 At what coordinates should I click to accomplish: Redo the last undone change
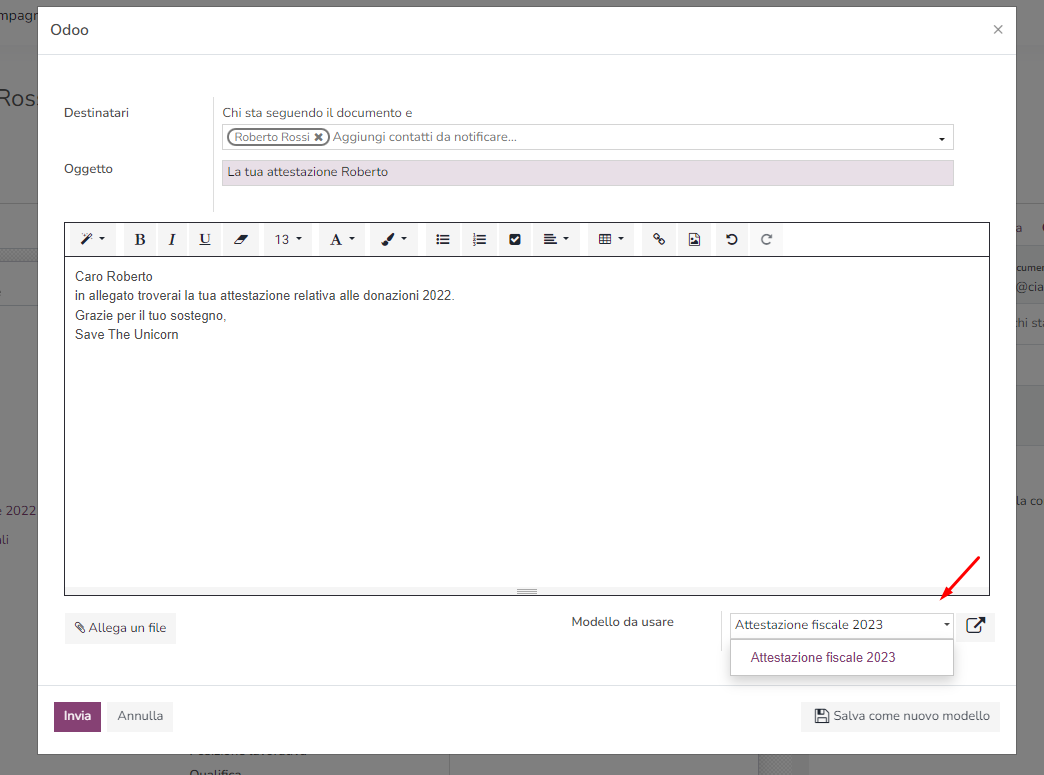766,239
